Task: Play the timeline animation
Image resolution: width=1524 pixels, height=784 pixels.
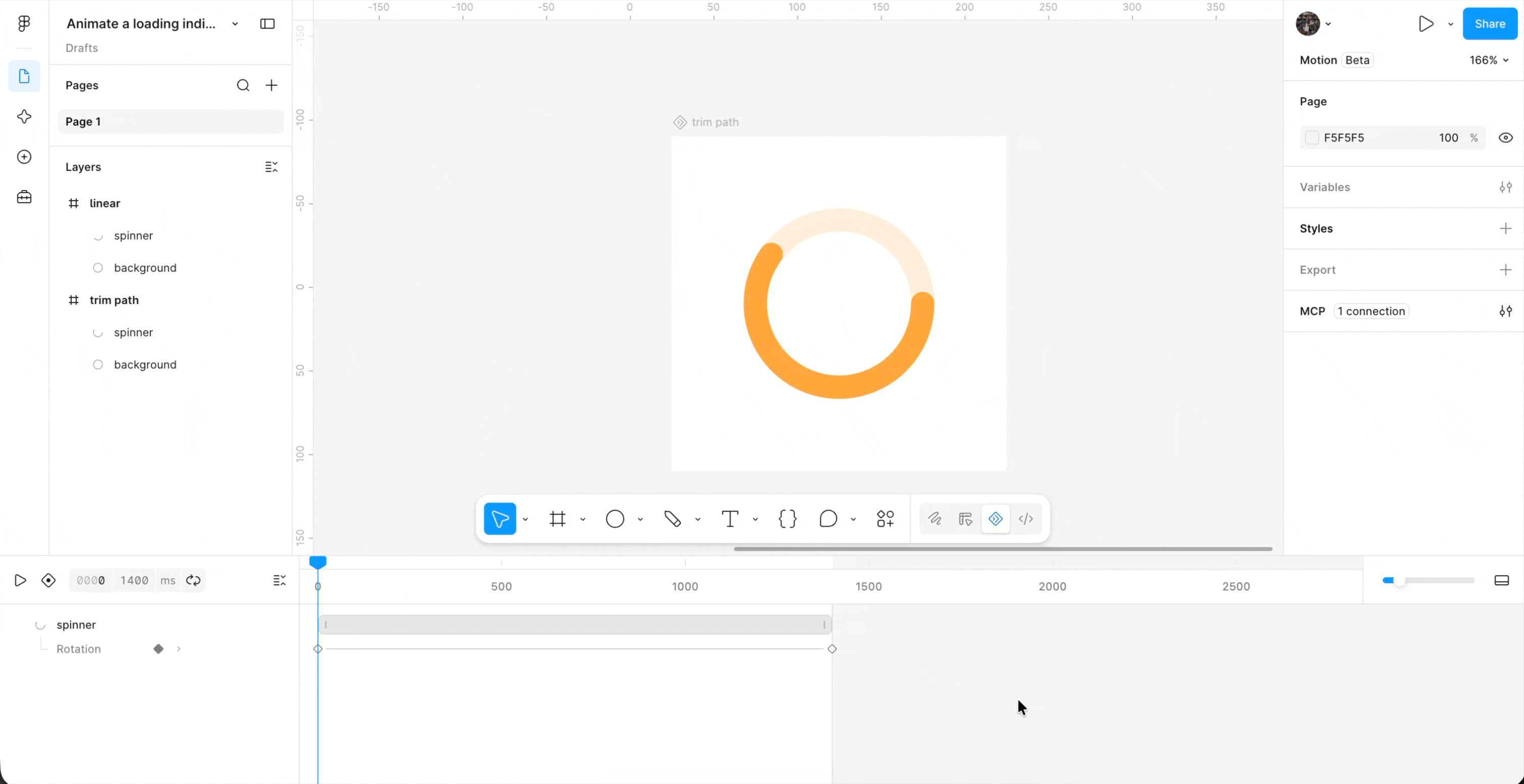Action: [20, 581]
